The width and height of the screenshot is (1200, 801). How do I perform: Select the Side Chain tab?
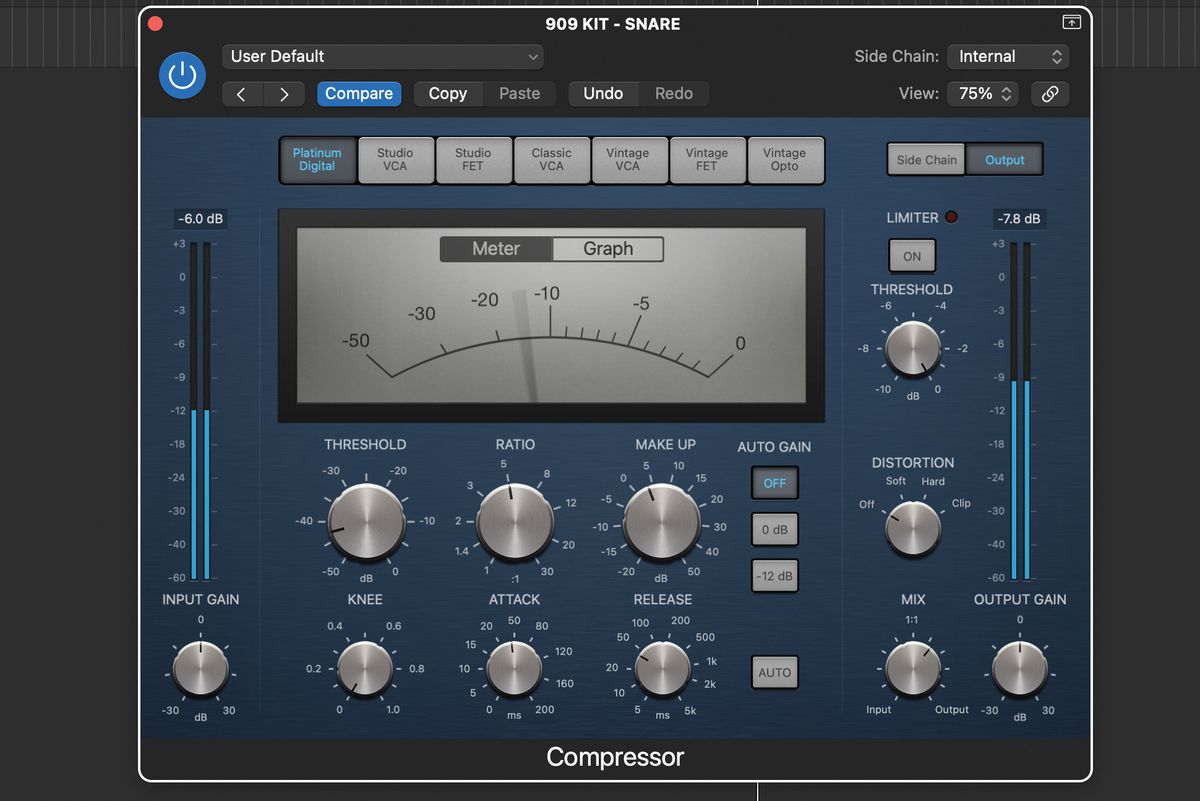tap(925, 159)
